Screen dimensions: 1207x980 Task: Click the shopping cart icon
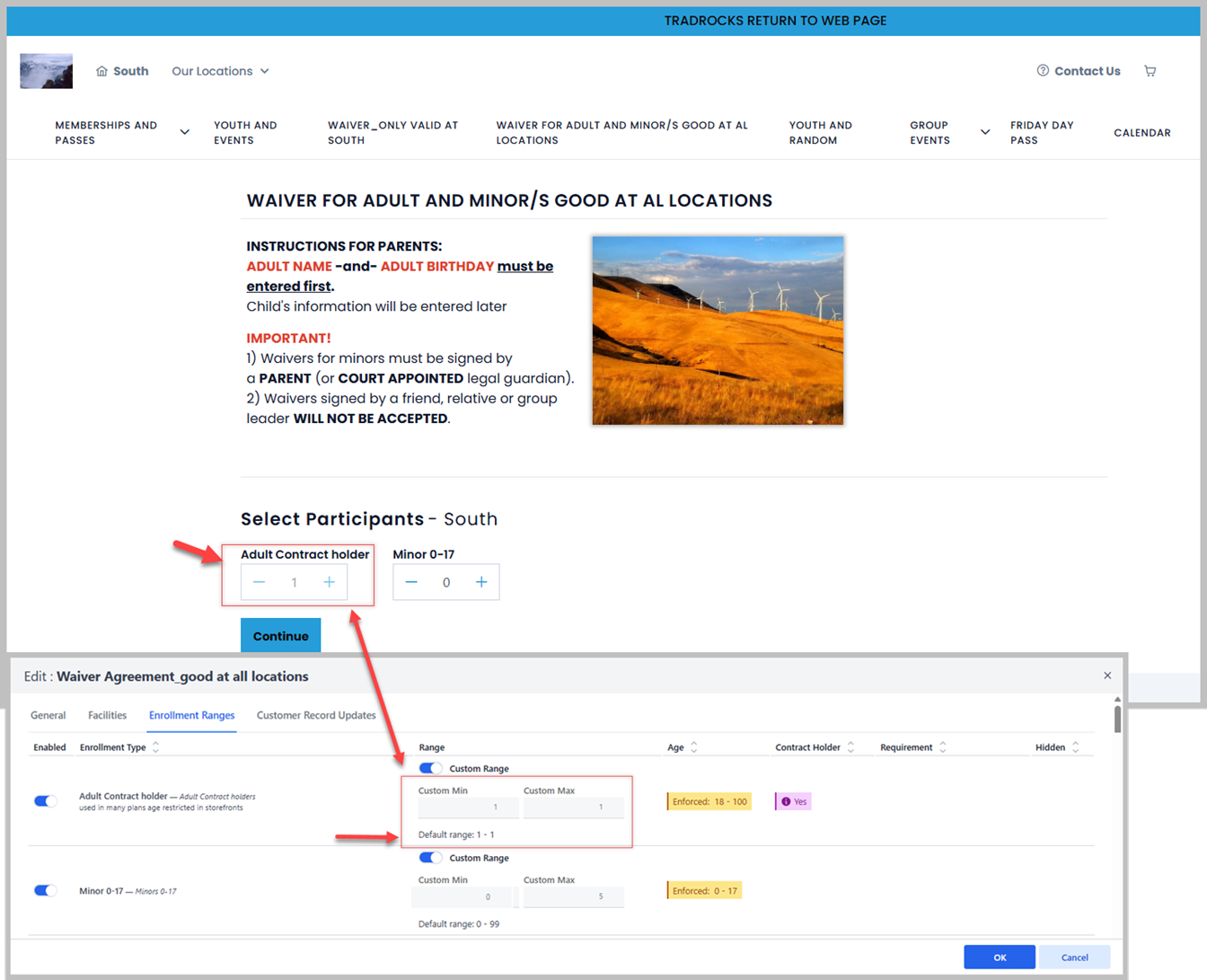tap(1150, 71)
